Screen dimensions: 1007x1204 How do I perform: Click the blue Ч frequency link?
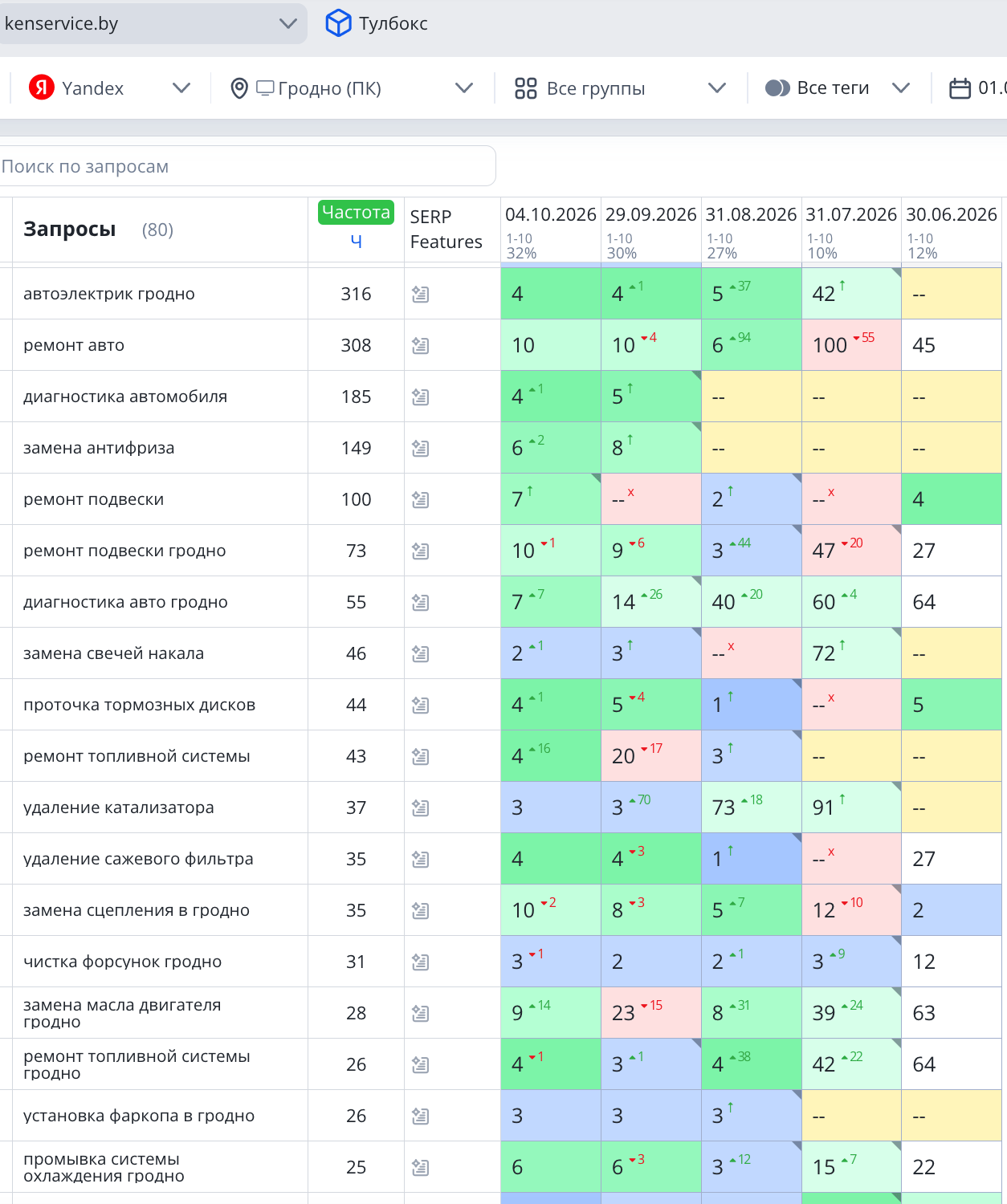tap(357, 241)
